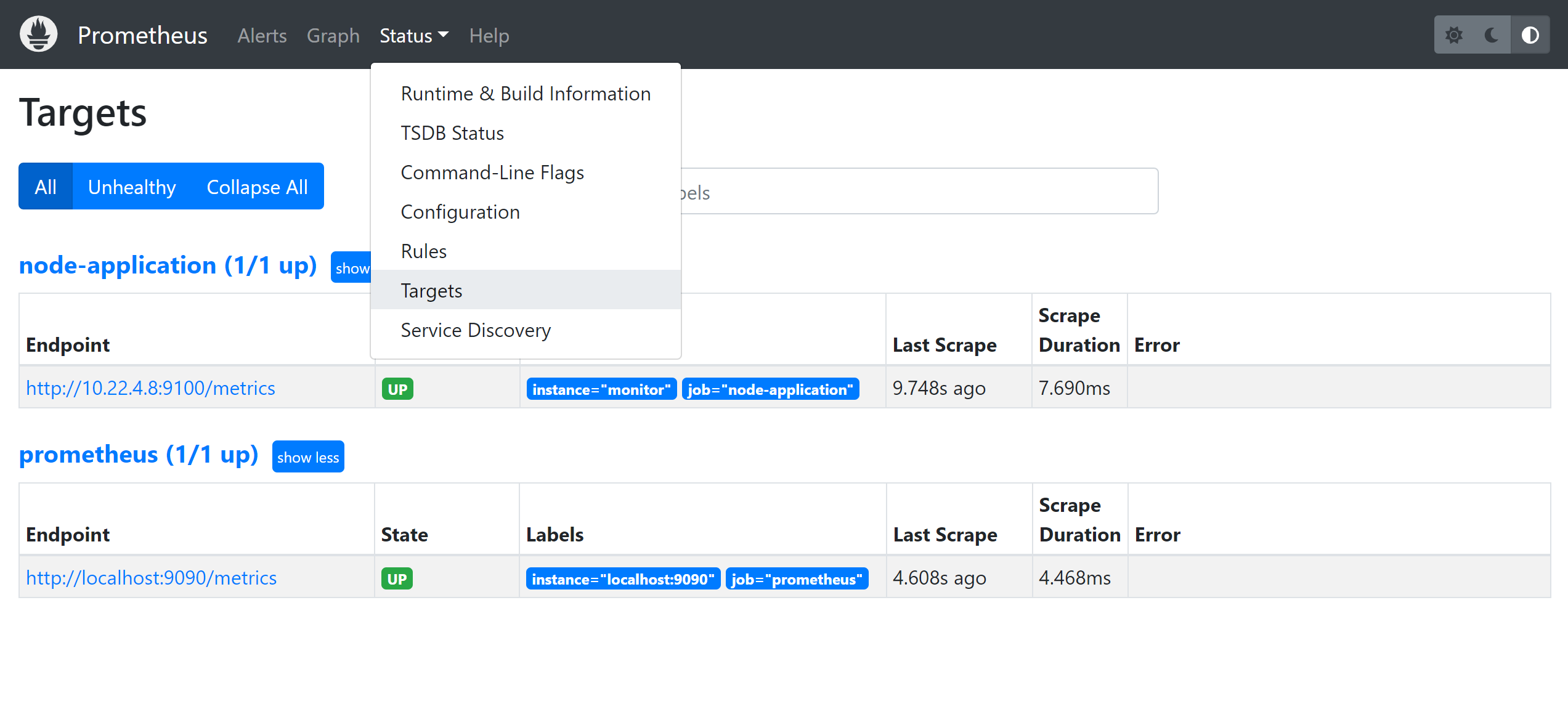The height and width of the screenshot is (701, 1568).
Task: Collapse prometheus with its show less button
Action: point(308,457)
